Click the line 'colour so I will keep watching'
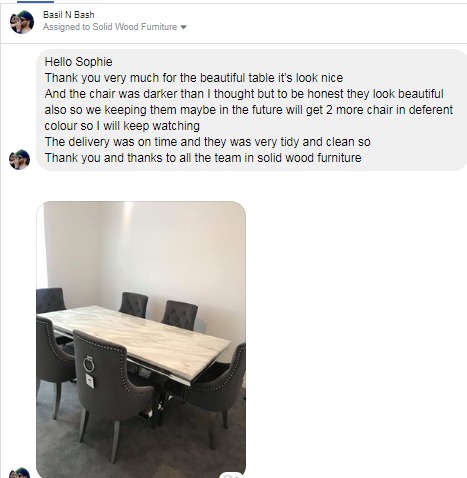Screen dimensions: 467x478 point(122,126)
